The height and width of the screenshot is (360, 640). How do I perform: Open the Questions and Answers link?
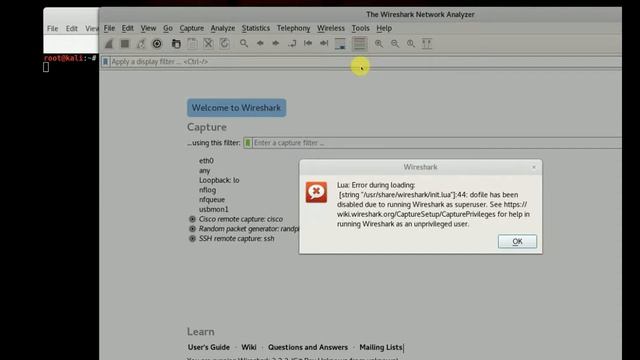(x=308, y=347)
